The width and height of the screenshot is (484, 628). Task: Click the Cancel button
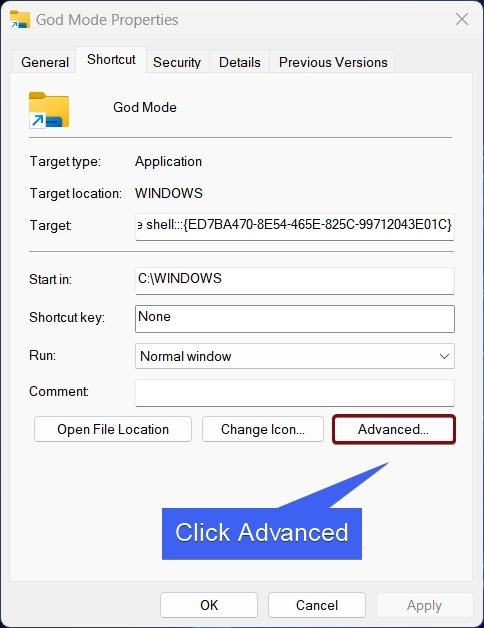(317, 605)
